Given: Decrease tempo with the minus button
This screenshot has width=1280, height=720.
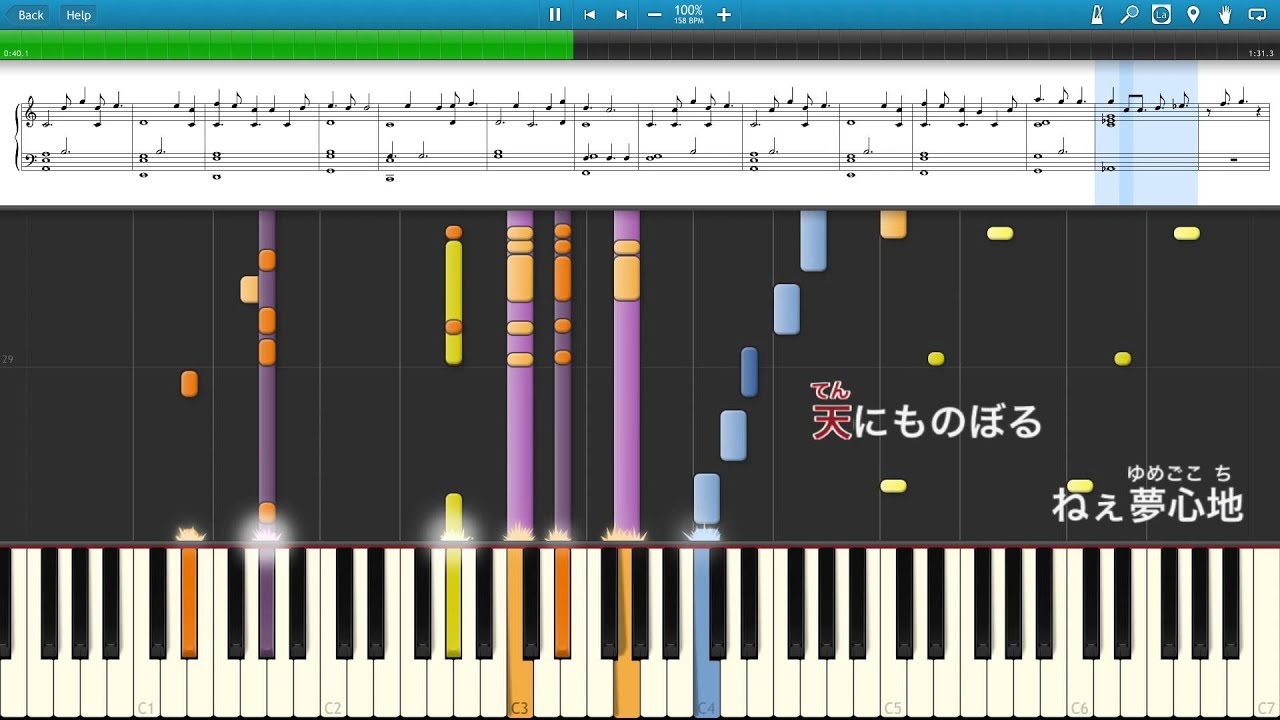Looking at the screenshot, I should point(654,14).
